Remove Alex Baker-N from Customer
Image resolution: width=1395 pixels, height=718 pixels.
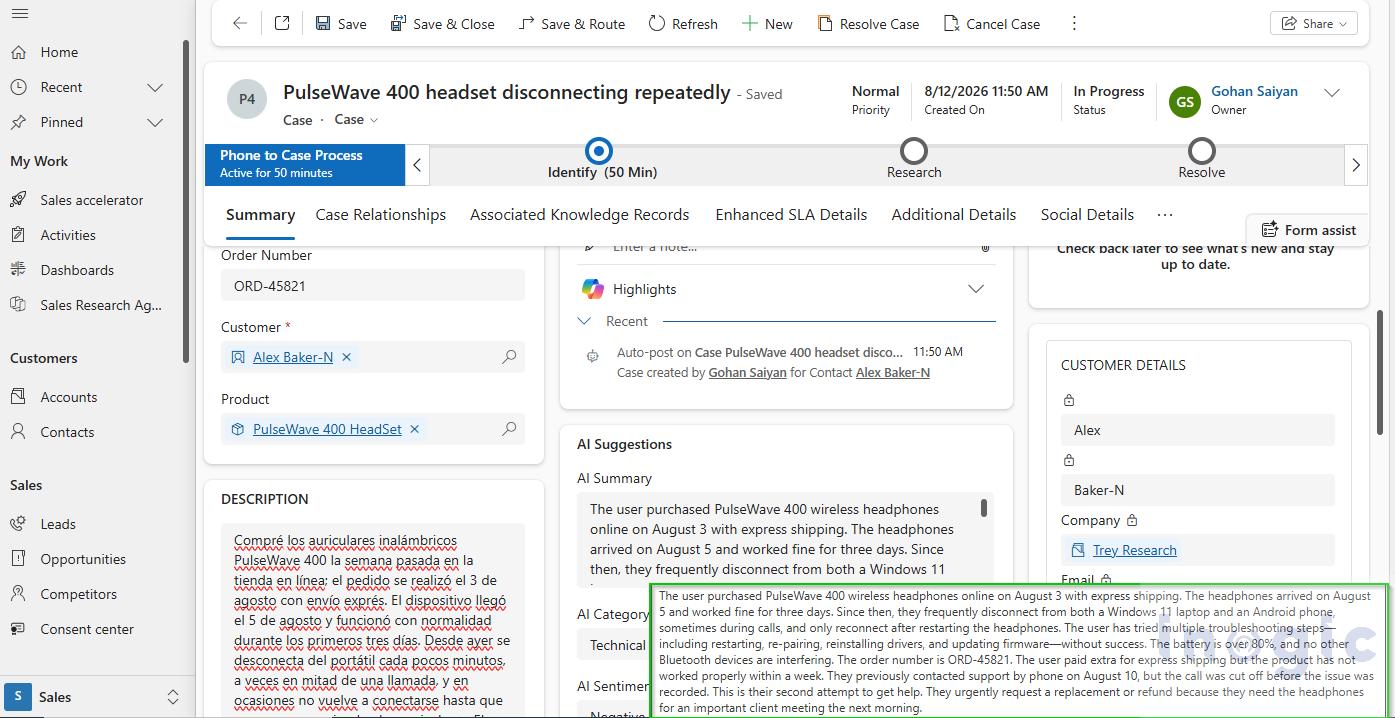pos(347,357)
